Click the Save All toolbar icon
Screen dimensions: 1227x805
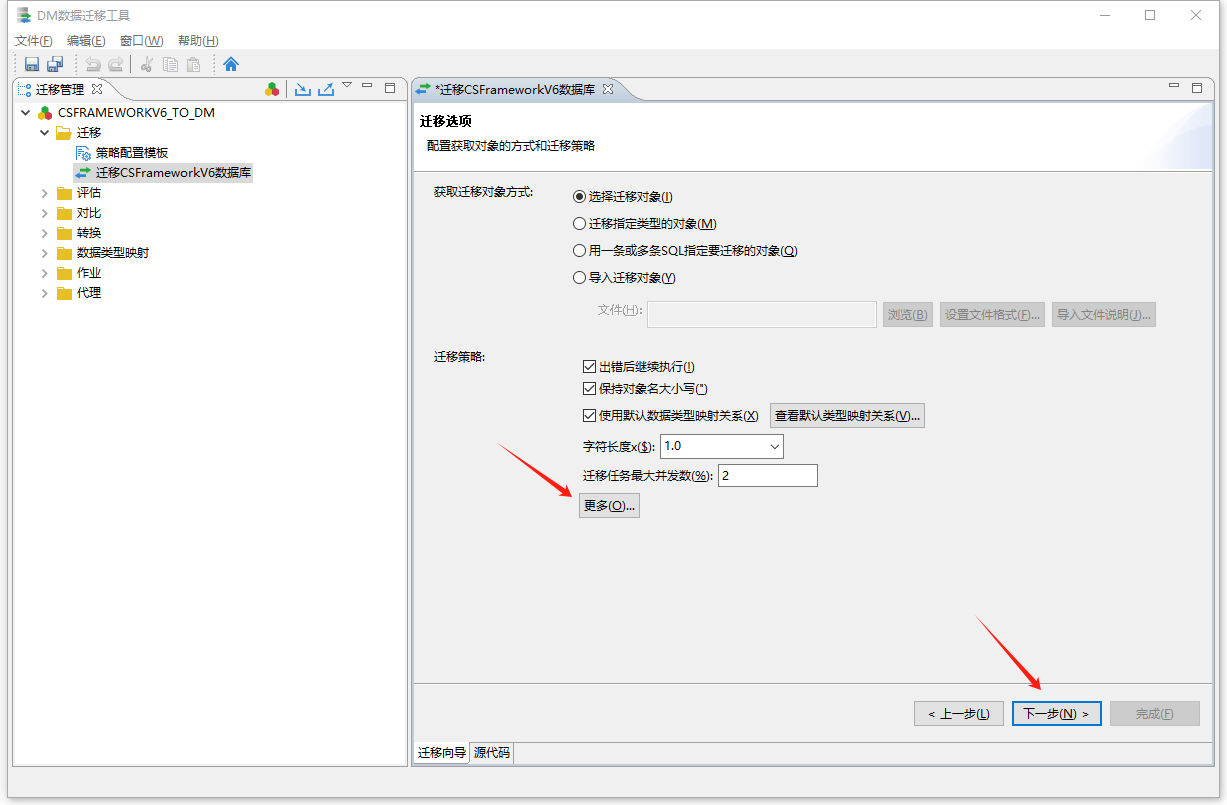55,64
